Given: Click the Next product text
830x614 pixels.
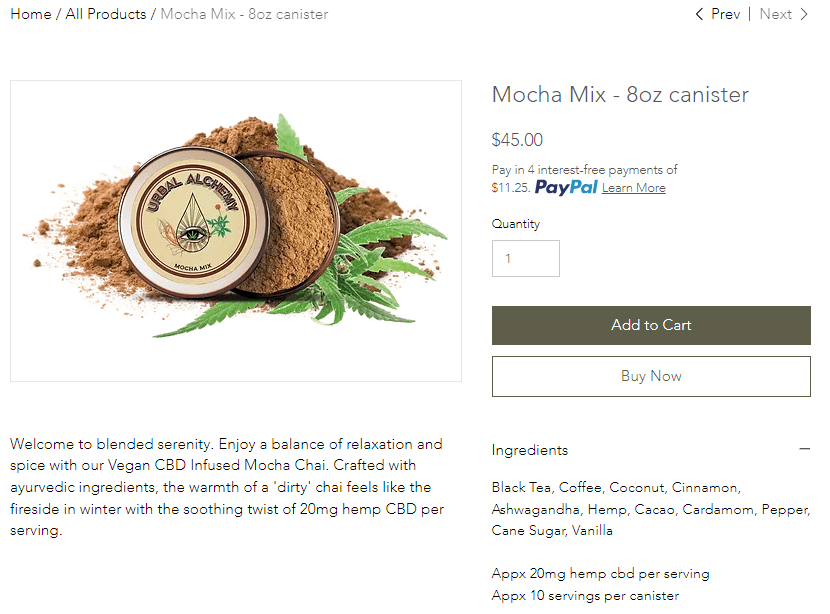Looking at the screenshot, I should tap(775, 14).
